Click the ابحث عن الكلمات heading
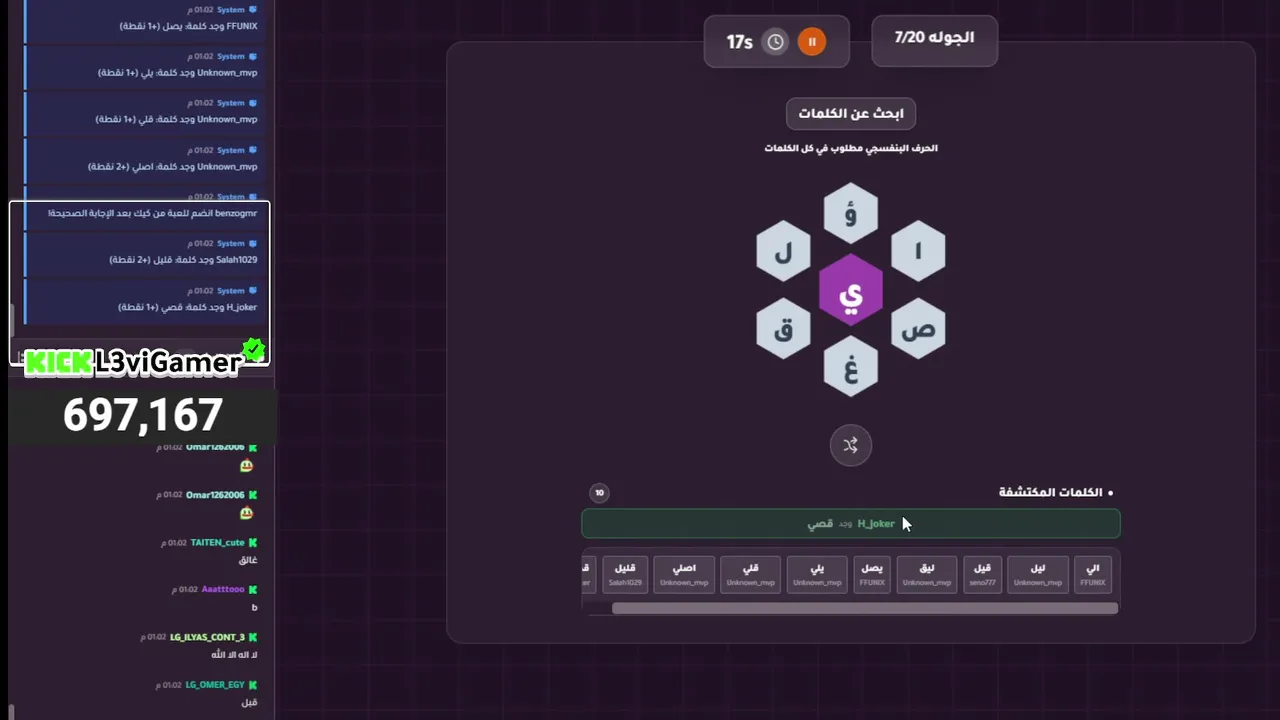Screen dimensions: 1280x720 [851, 113]
